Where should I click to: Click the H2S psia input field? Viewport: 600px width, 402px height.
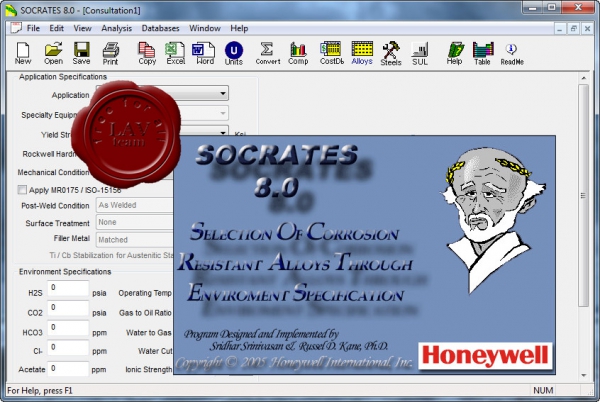68,288
